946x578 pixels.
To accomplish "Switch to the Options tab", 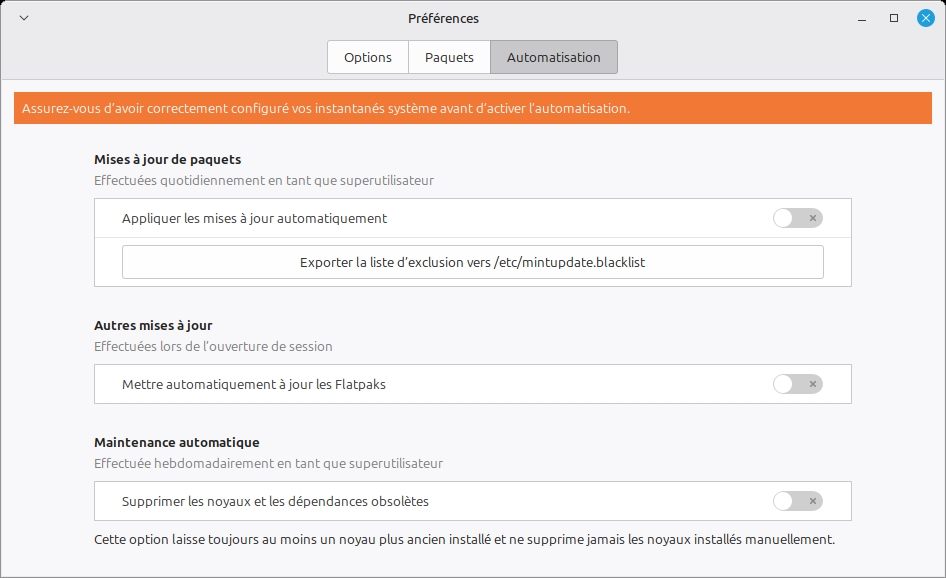I will point(368,57).
